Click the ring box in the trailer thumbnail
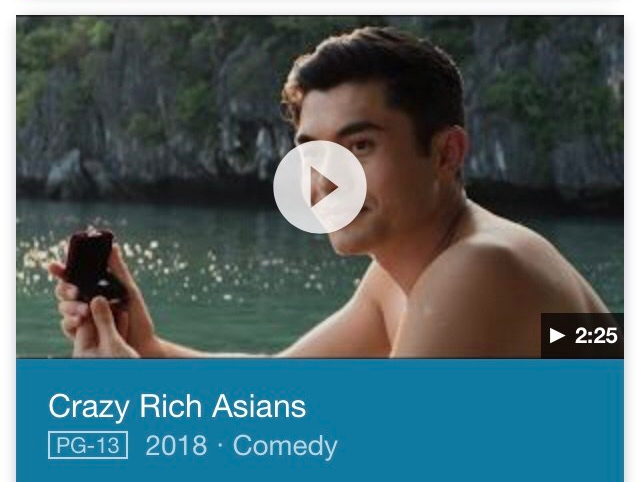 [94, 264]
